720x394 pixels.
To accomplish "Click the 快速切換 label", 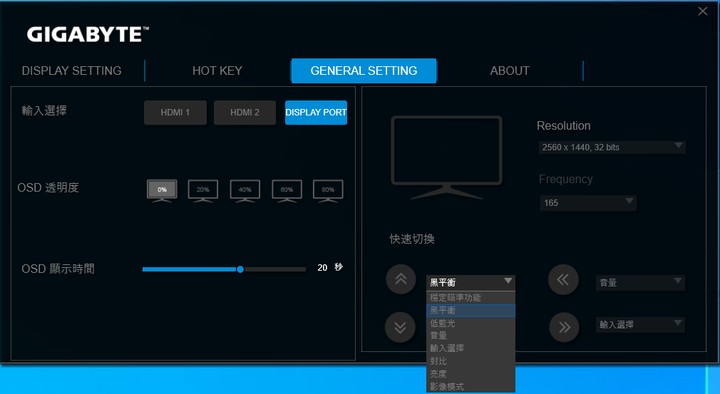I will (x=412, y=239).
